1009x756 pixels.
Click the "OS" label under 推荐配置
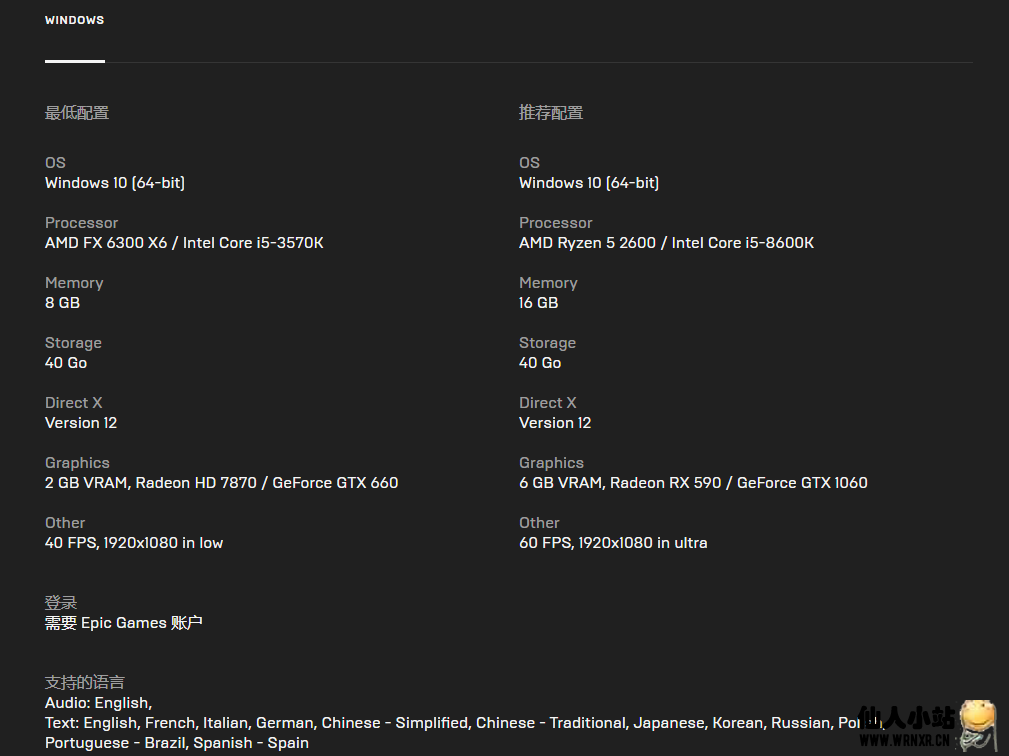(530, 163)
